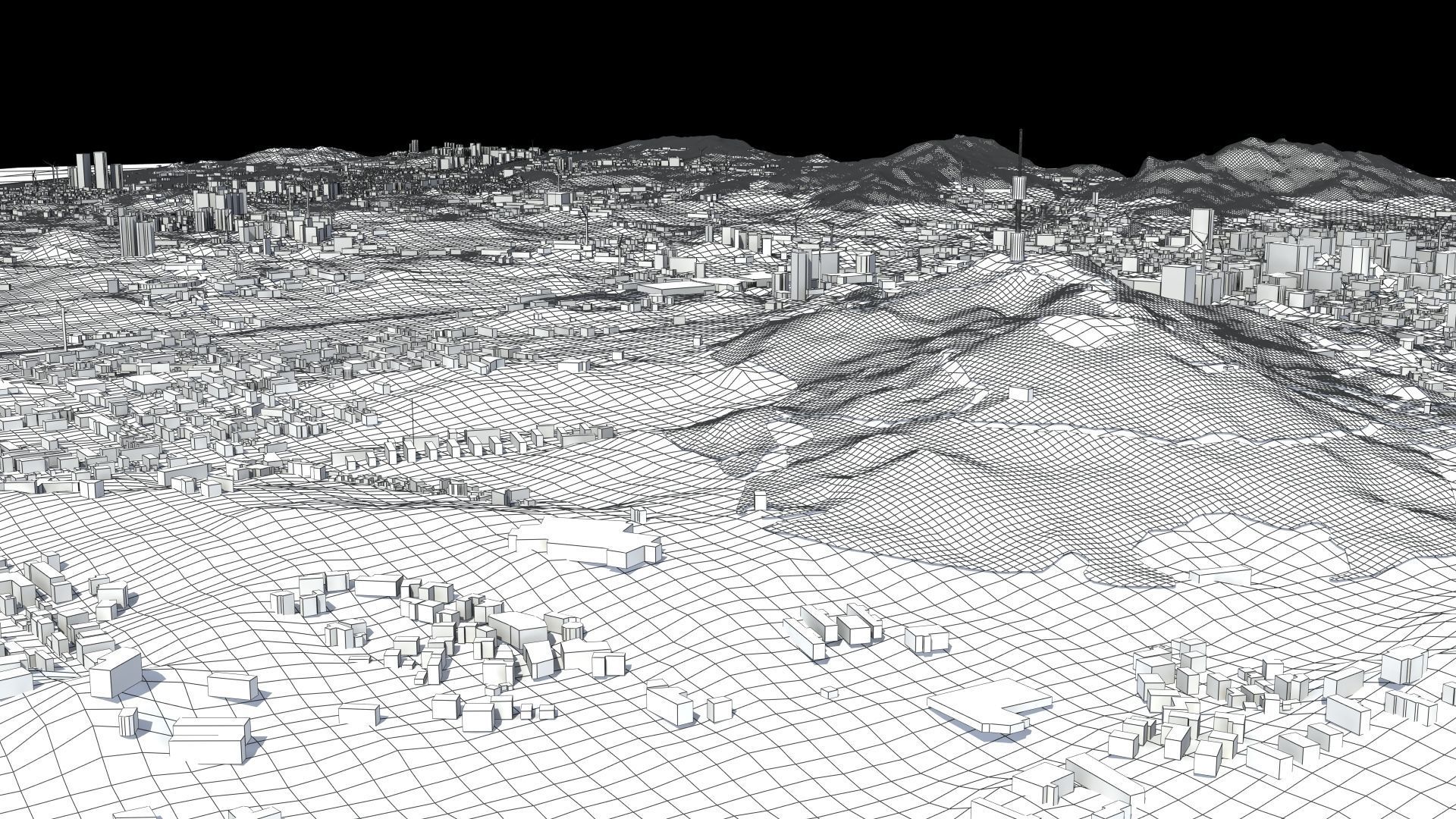Viewport: 1456px width, 819px height.
Task: Select the tall antenna tower on the hilltop
Action: tap(1019, 195)
